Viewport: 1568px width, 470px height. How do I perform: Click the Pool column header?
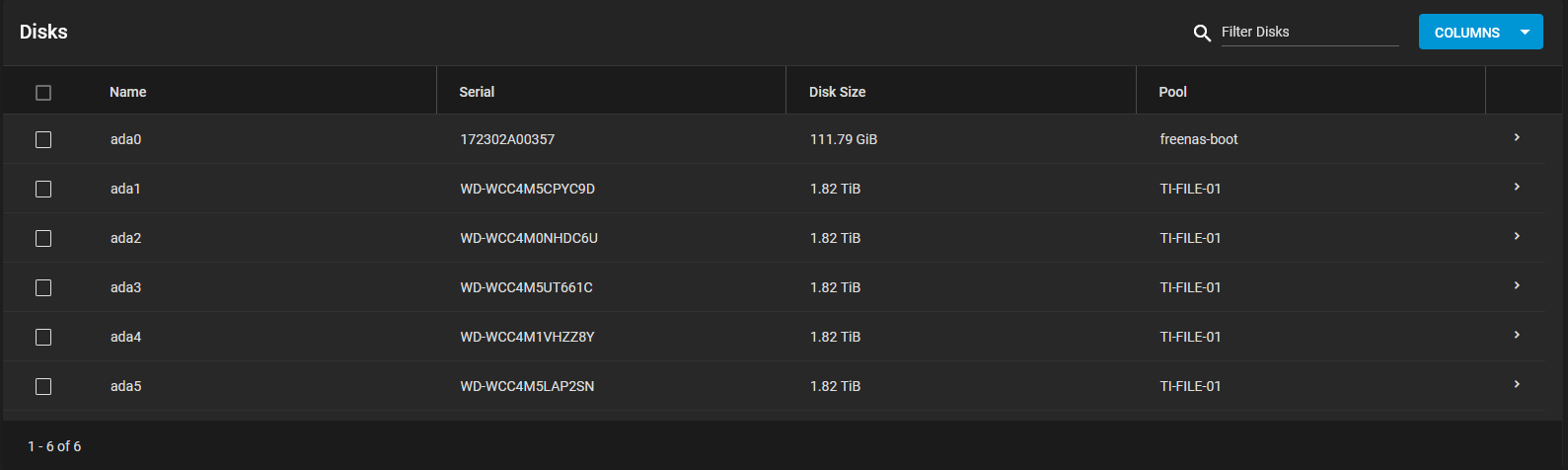point(1172,92)
